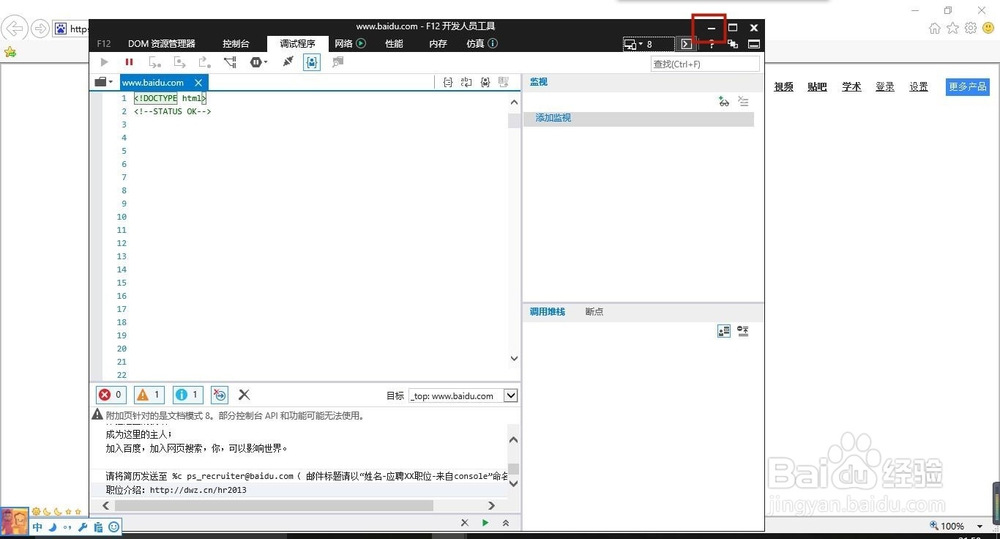Open the 目标 _top: www.baidu.com dropdown
1000x539 pixels.
click(x=463, y=395)
